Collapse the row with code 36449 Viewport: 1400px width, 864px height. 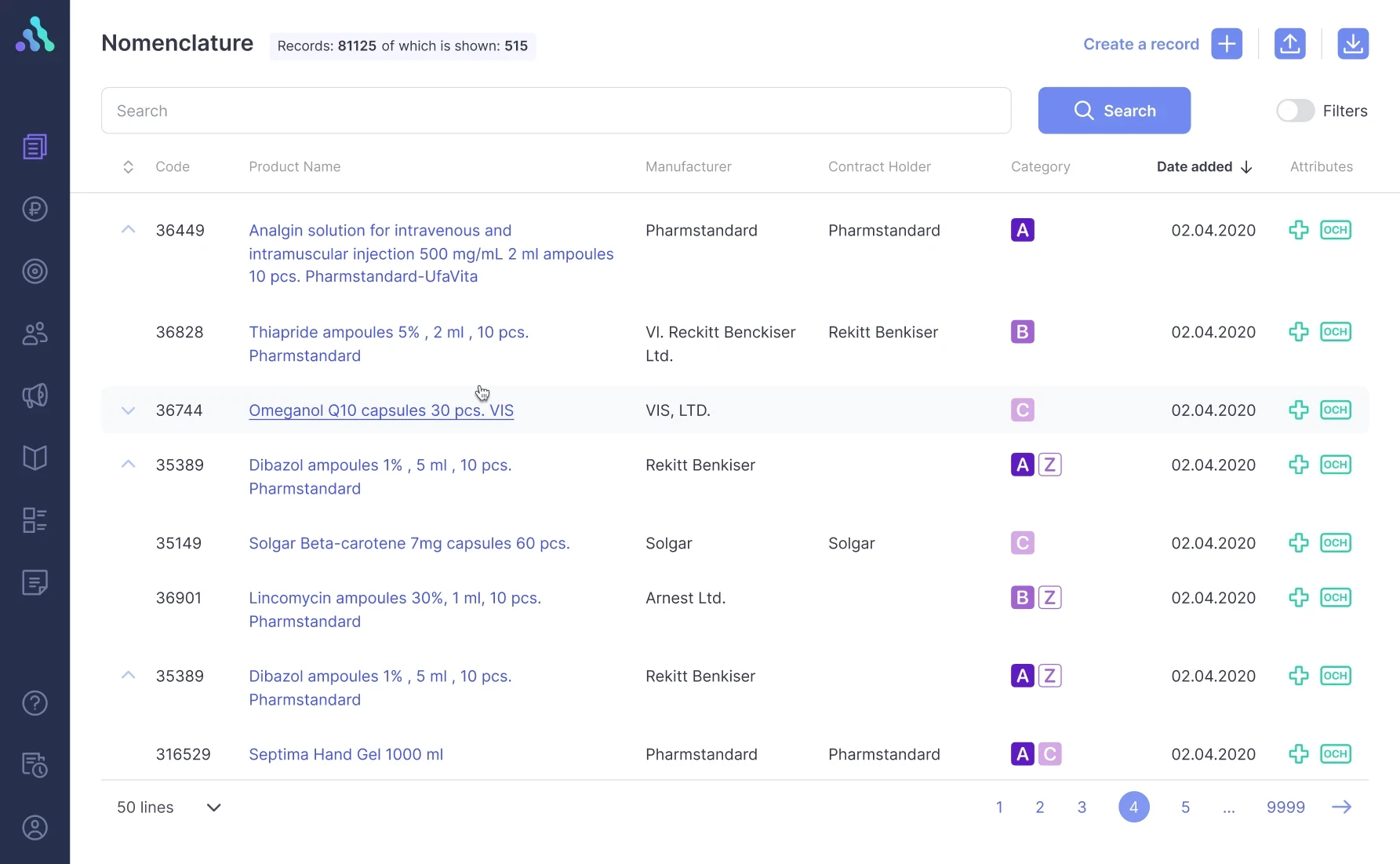point(128,230)
